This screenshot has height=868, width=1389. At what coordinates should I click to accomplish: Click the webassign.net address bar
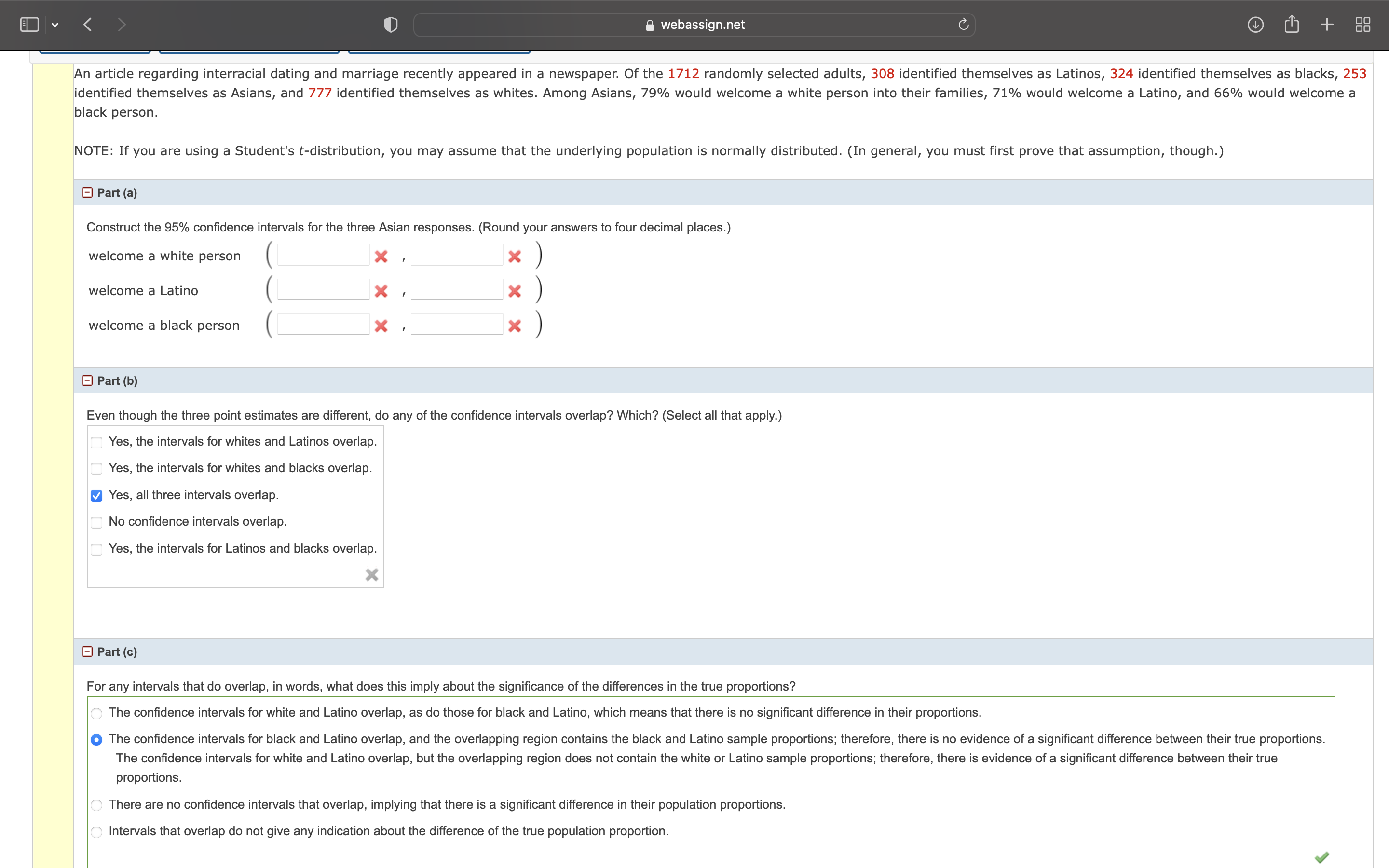pyautogui.click(x=694, y=25)
